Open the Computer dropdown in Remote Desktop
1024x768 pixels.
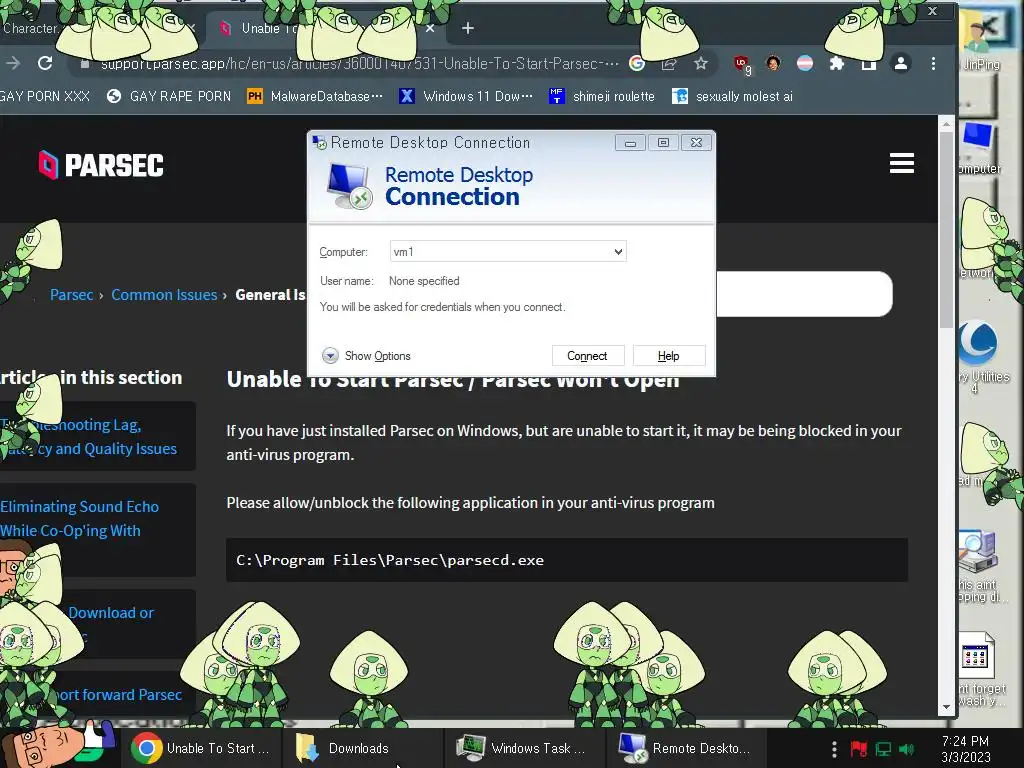[x=618, y=251]
